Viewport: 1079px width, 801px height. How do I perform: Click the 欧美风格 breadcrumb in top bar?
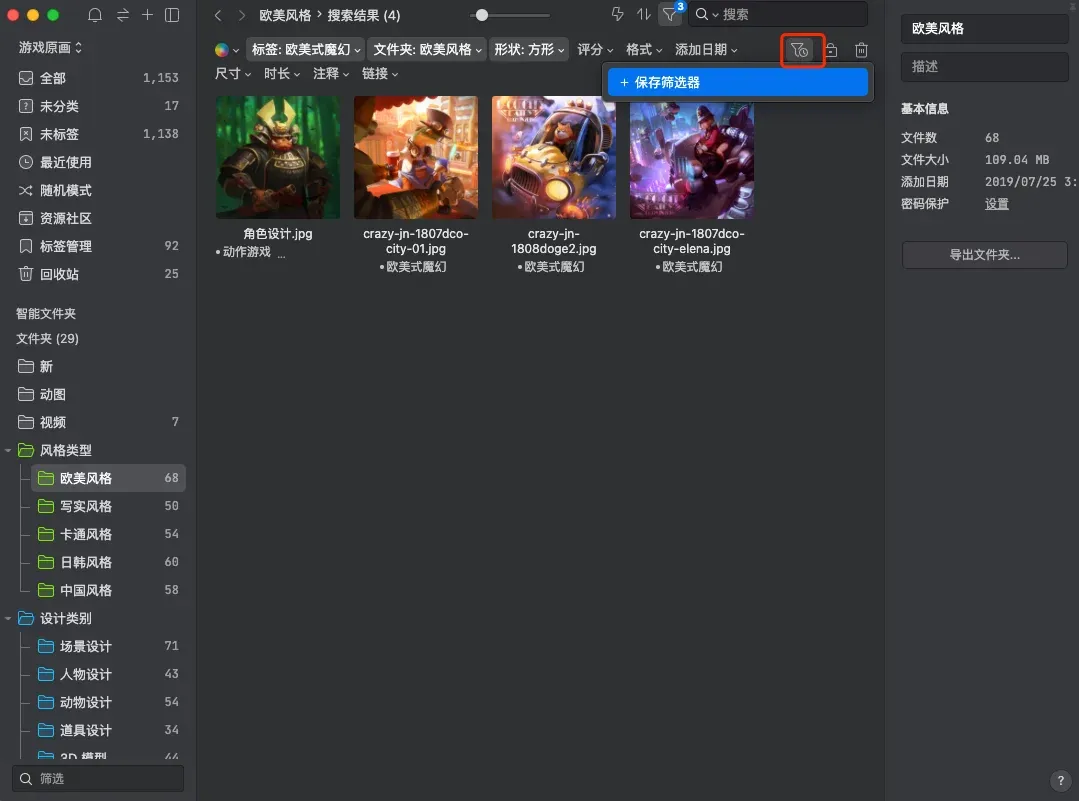coord(285,15)
